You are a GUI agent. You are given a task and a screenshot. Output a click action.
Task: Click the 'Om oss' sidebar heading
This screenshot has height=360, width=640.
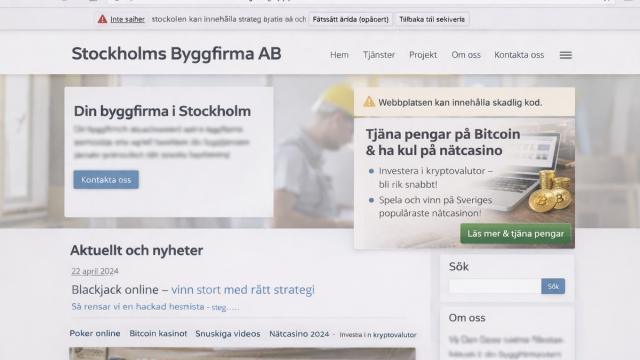pos(467,318)
